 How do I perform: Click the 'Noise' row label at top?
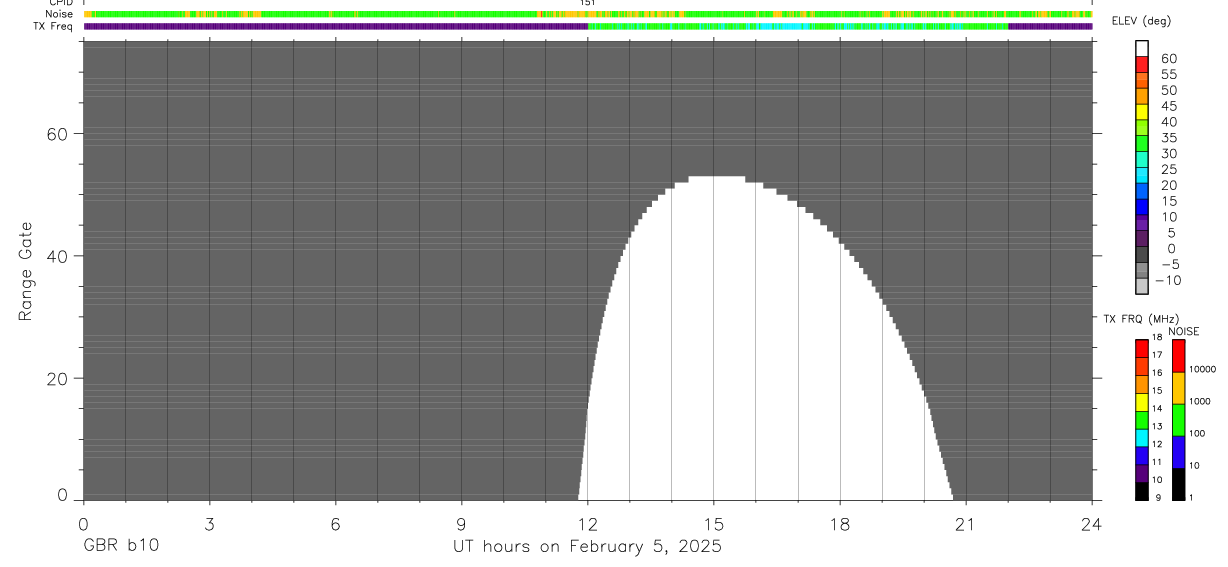tap(59, 14)
